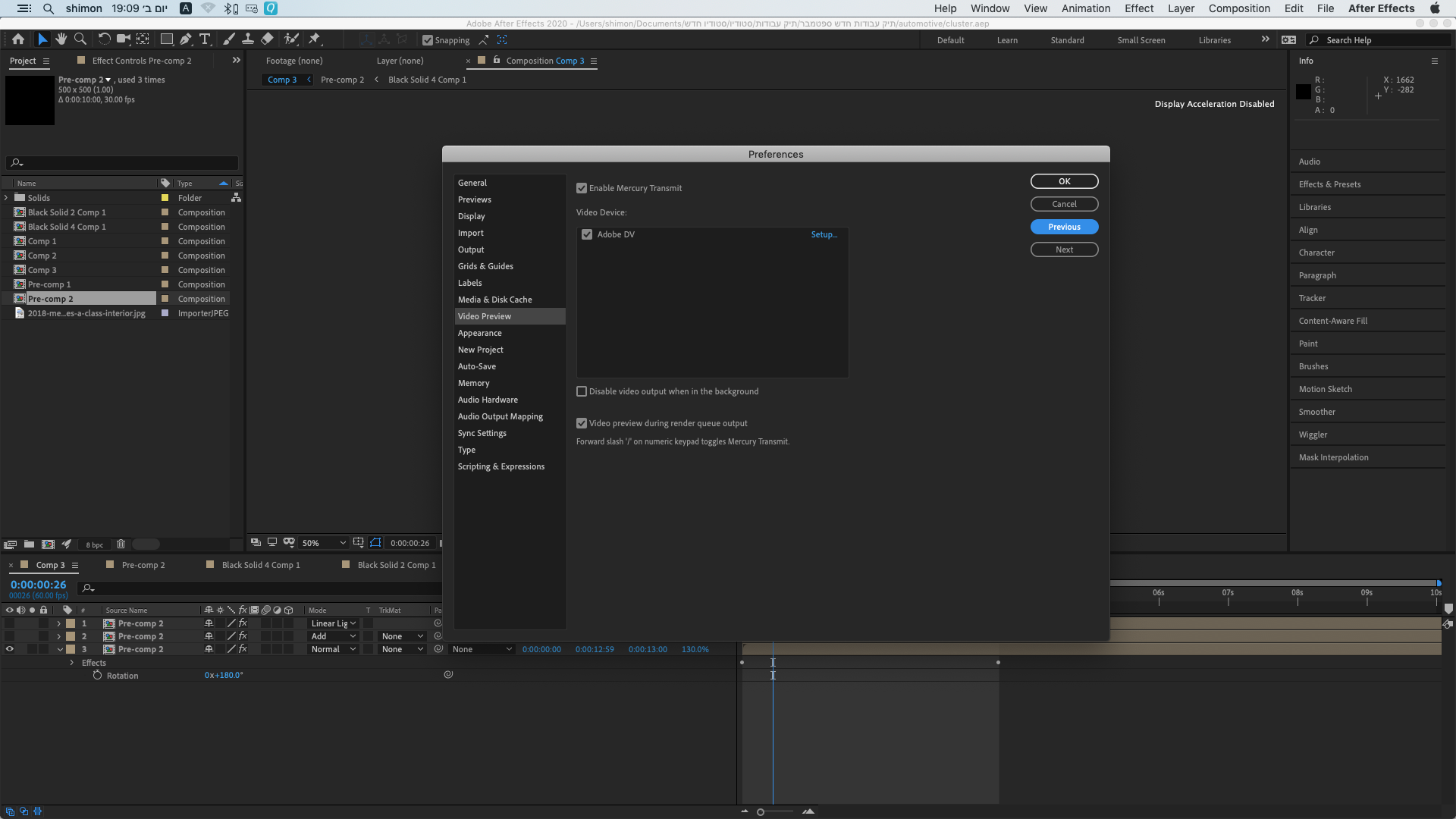Image resolution: width=1456 pixels, height=819 pixels.
Task: Enable Video preview during render queue
Action: coord(582,423)
